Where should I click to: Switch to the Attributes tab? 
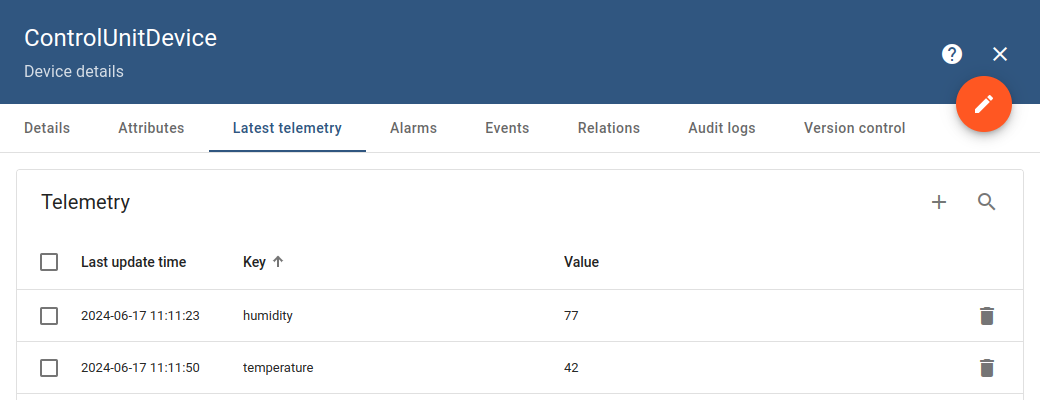coord(151,128)
